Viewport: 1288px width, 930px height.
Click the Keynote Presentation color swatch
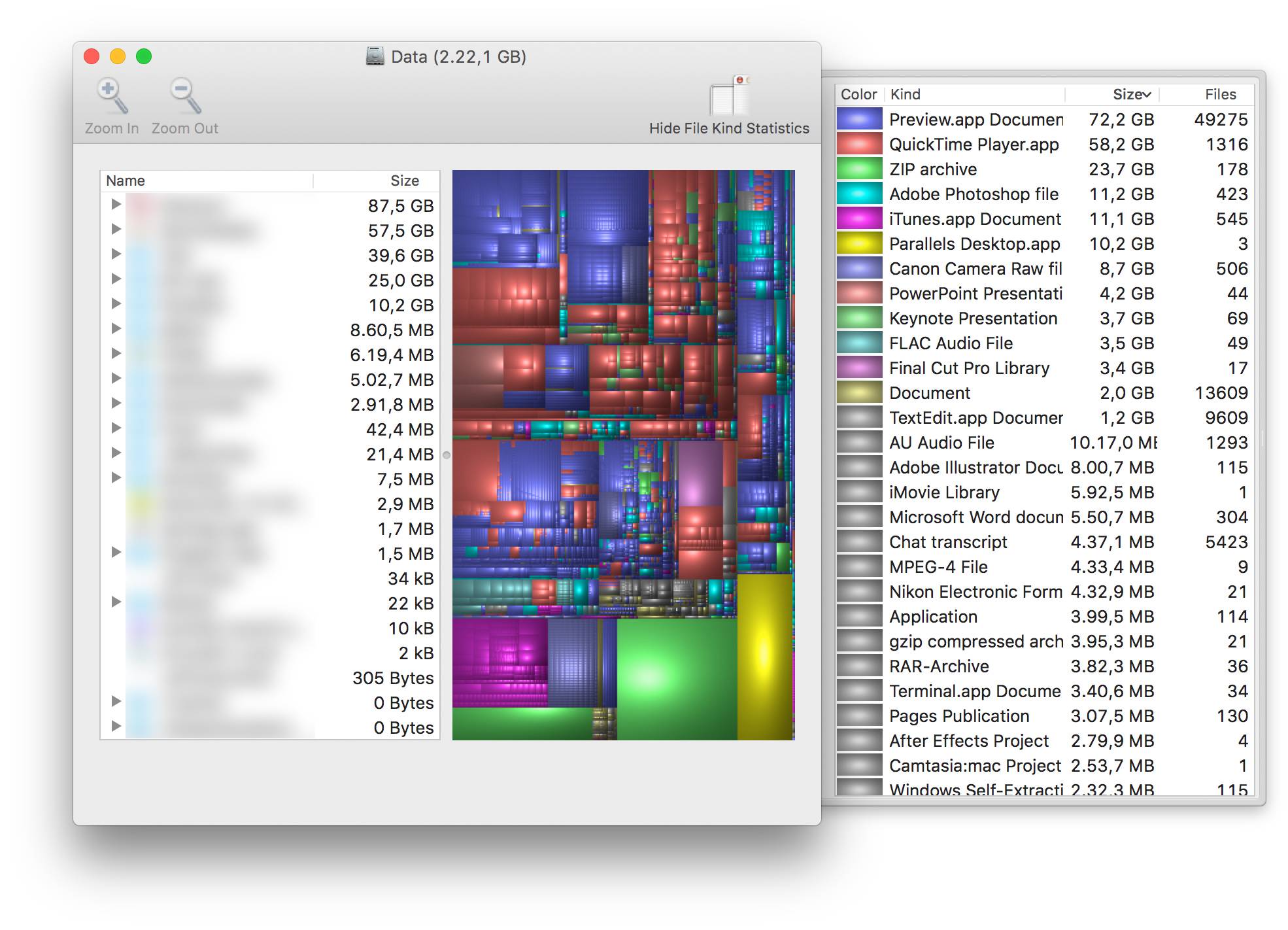860,318
